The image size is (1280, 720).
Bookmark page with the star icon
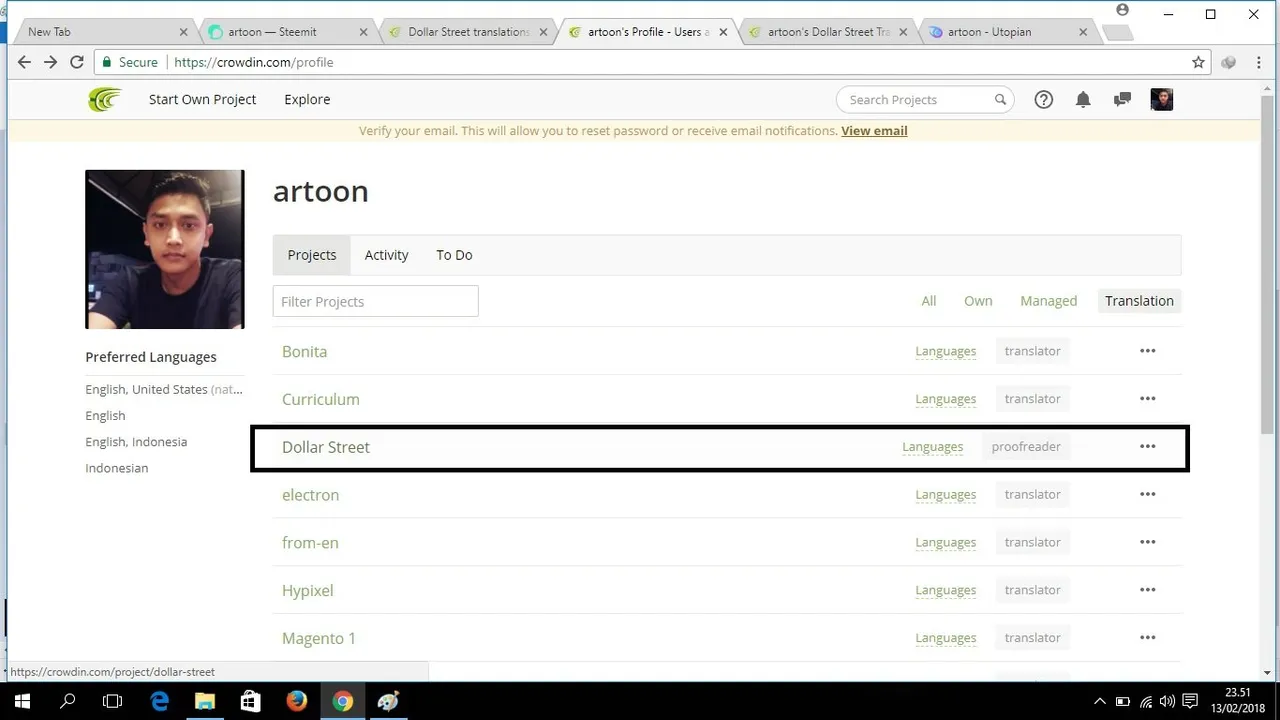1198,62
